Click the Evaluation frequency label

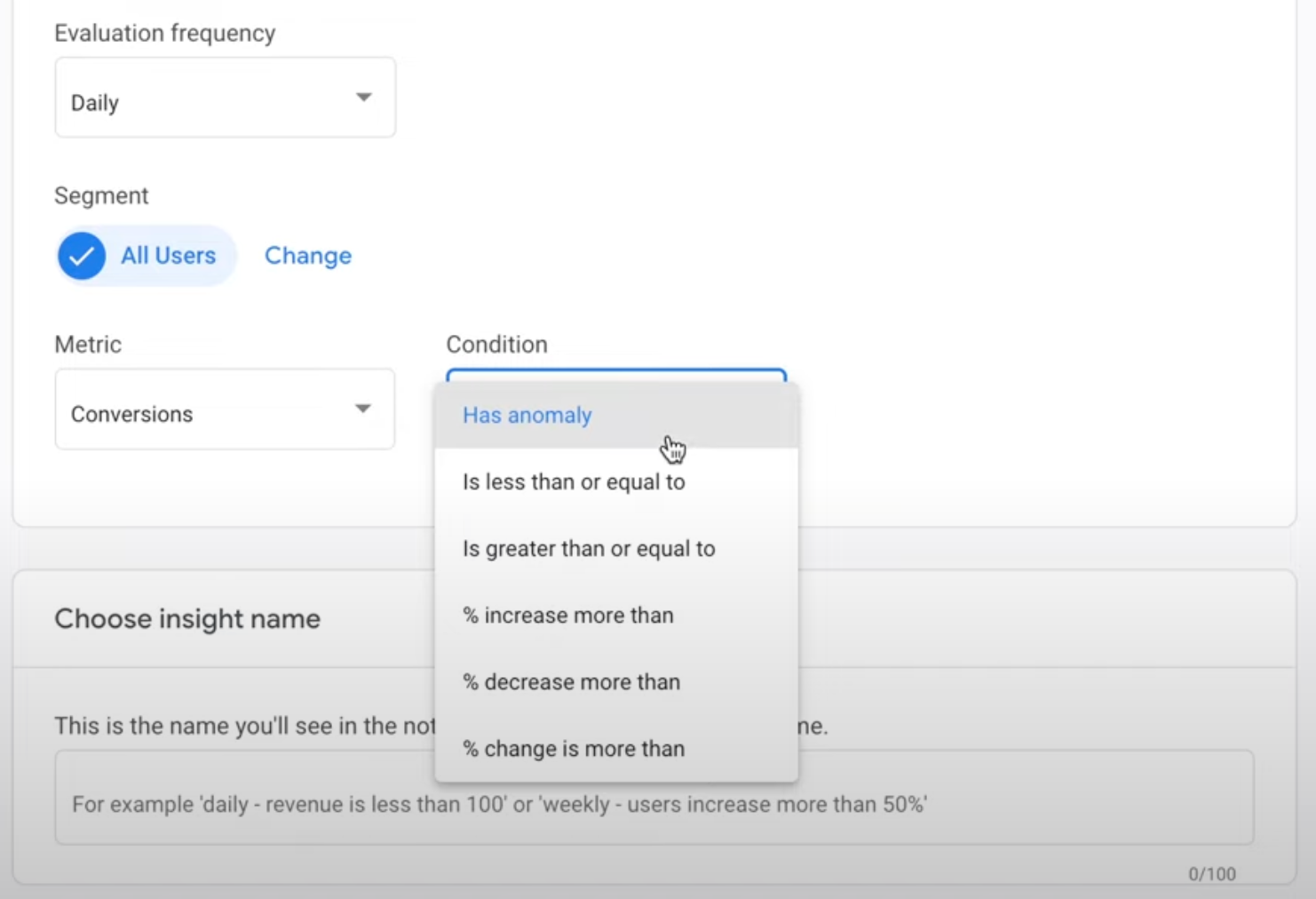point(164,33)
